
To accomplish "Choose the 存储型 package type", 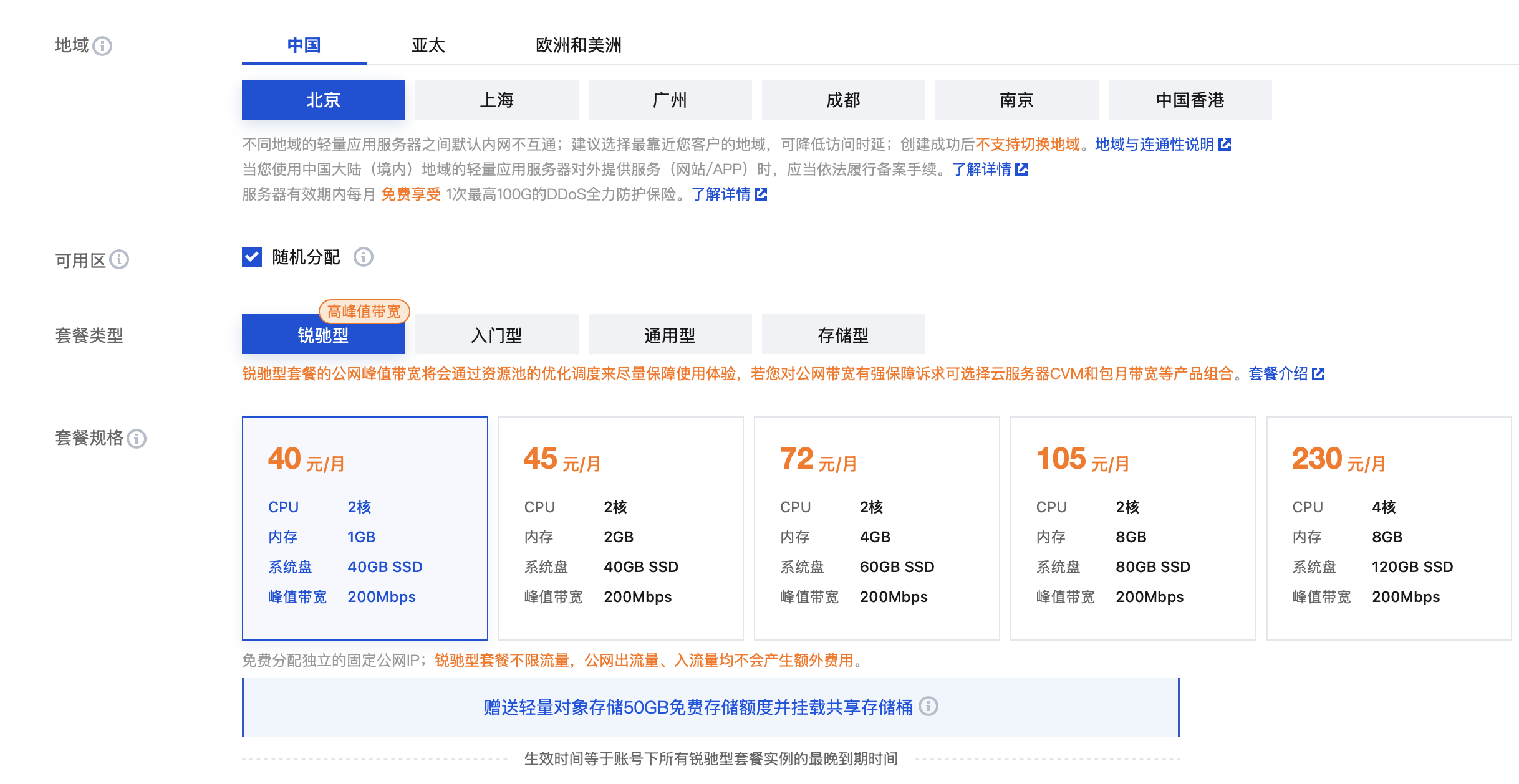I will (x=843, y=335).
